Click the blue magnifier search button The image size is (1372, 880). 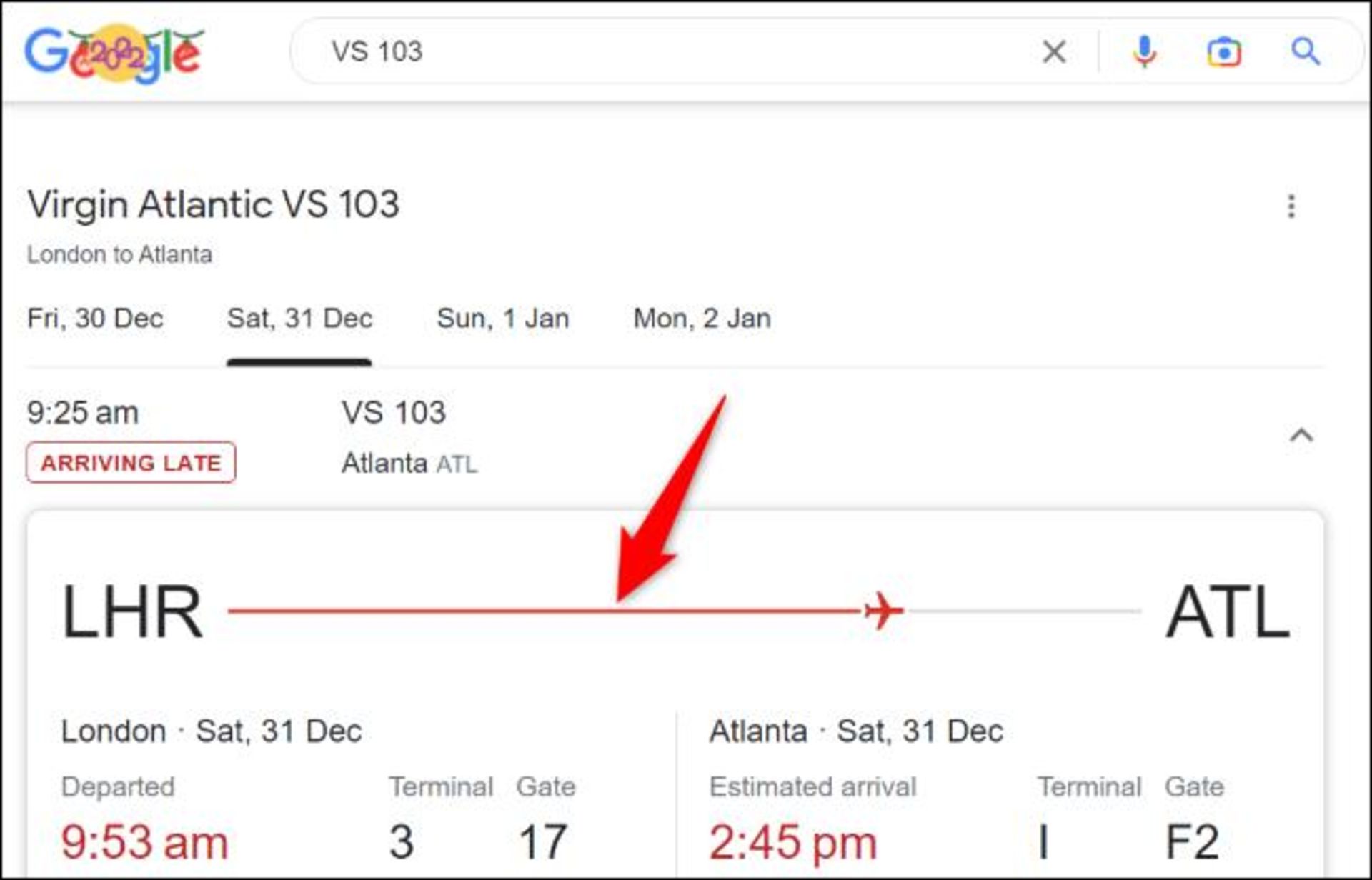pos(1305,52)
